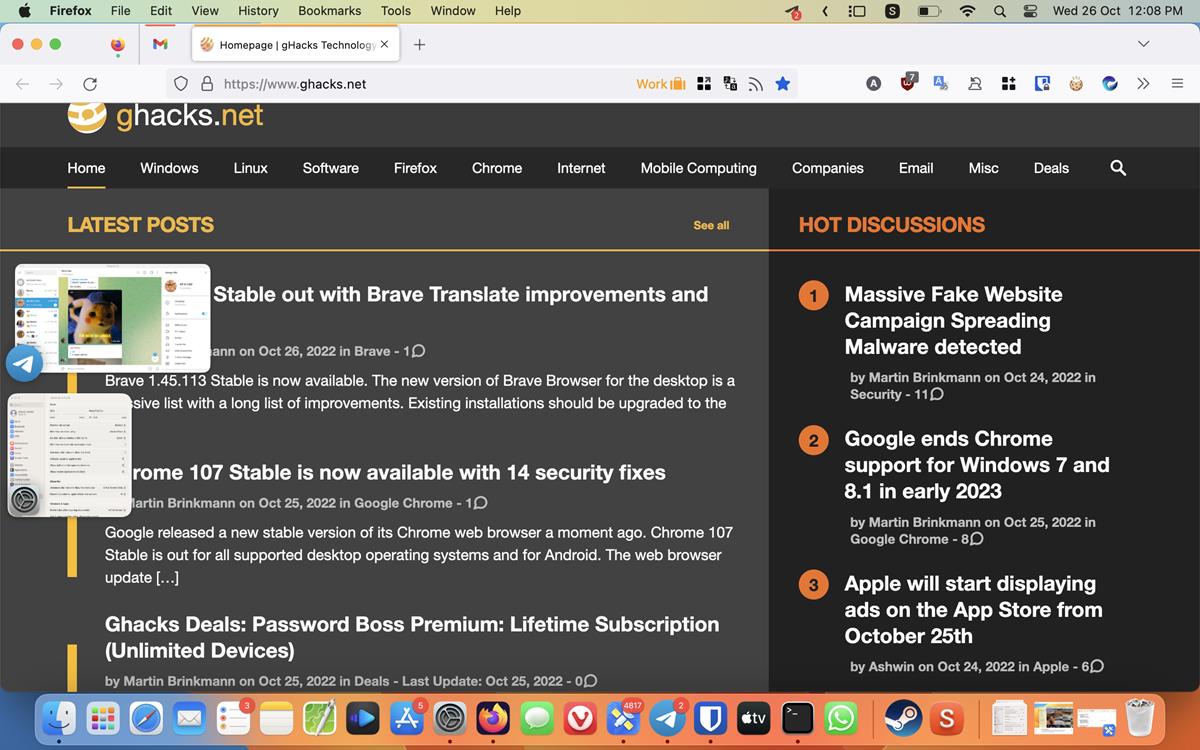Open the File menu in menu bar
The image size is (1200, 750).
120,11
